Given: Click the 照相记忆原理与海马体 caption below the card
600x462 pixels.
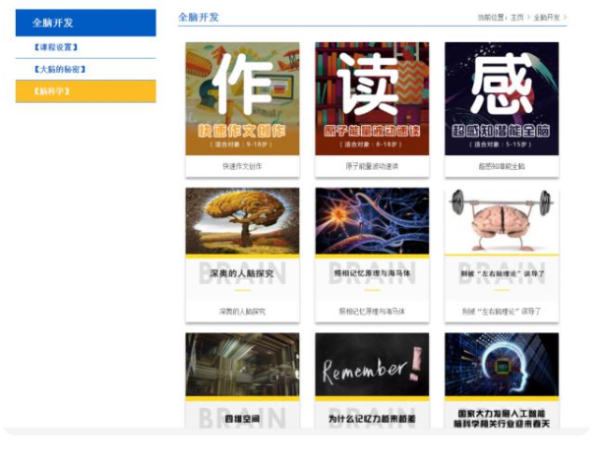Looking at the screenshot, I should point(372,311).
